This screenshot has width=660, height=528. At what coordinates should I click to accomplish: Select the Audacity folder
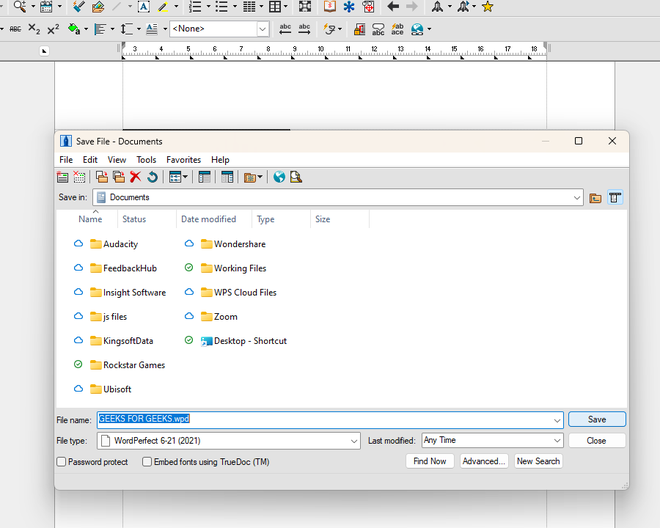tap(114, 244)
